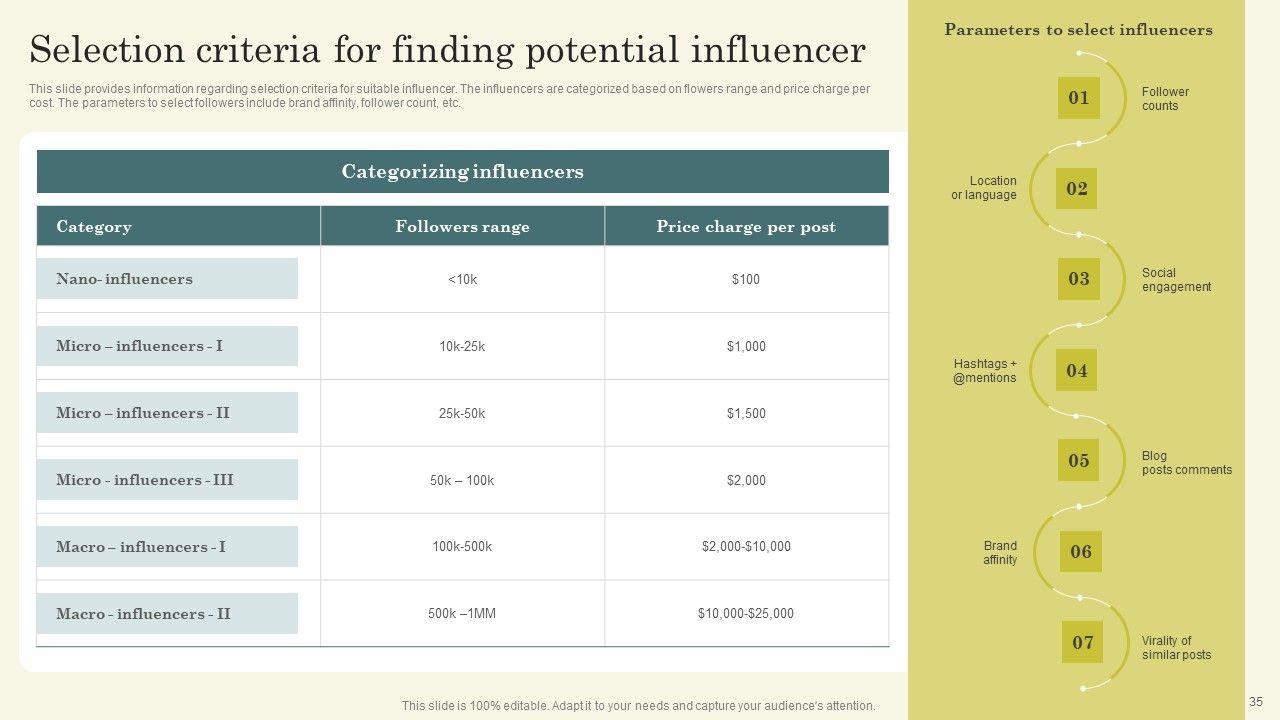Click the $2,000-$10,000 price cell
Viewport: 1280px width, 720px height.
746,547
